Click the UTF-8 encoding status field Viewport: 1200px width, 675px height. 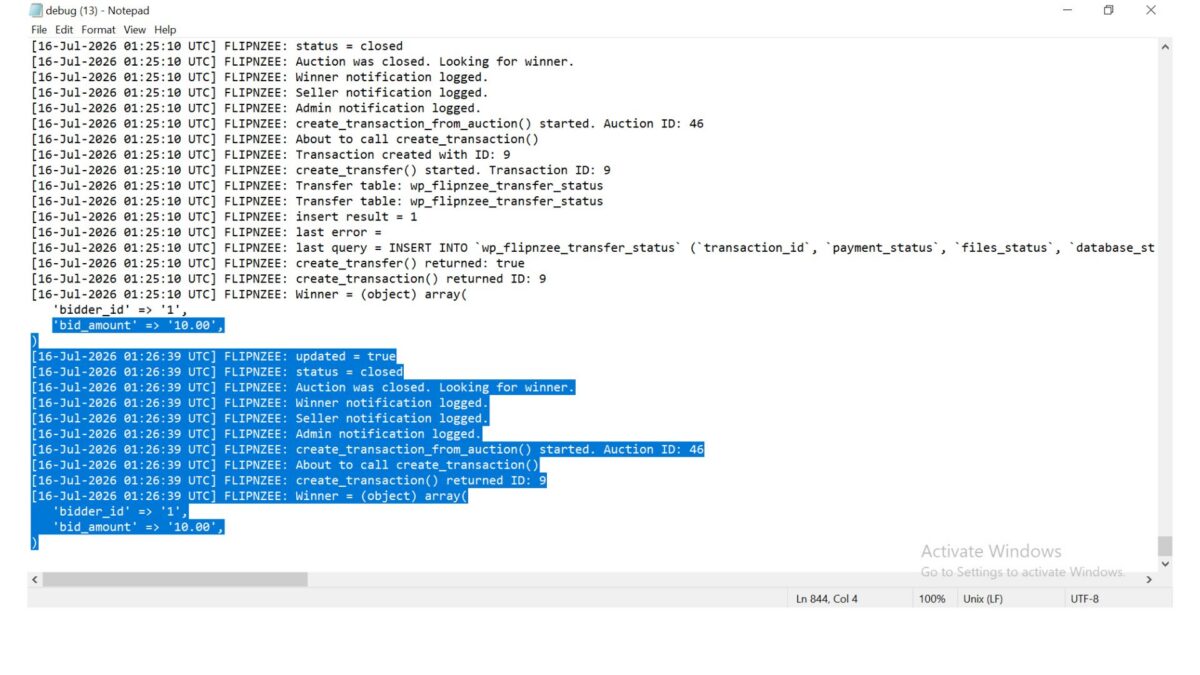pos(1084,599)
